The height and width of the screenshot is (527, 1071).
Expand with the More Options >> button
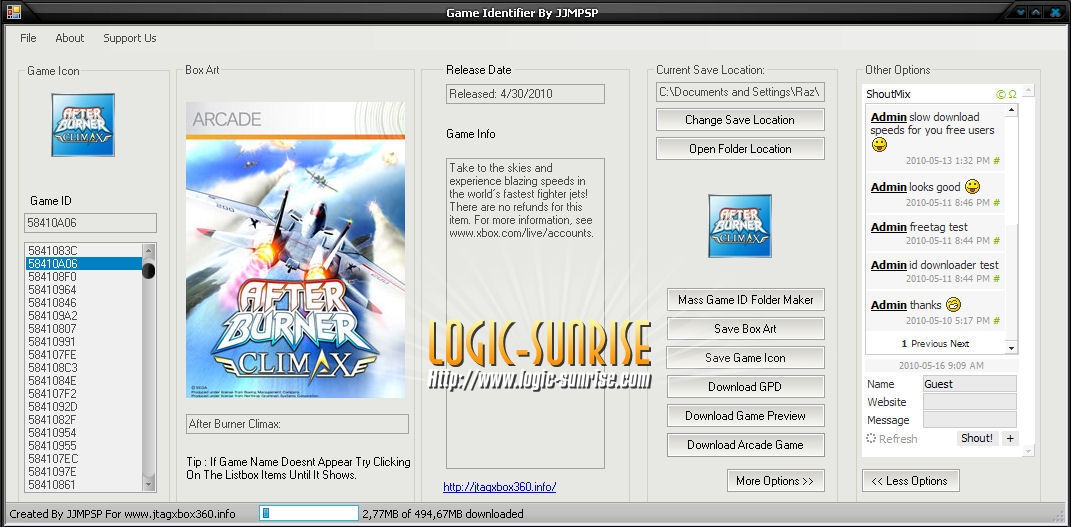point(775,481)
